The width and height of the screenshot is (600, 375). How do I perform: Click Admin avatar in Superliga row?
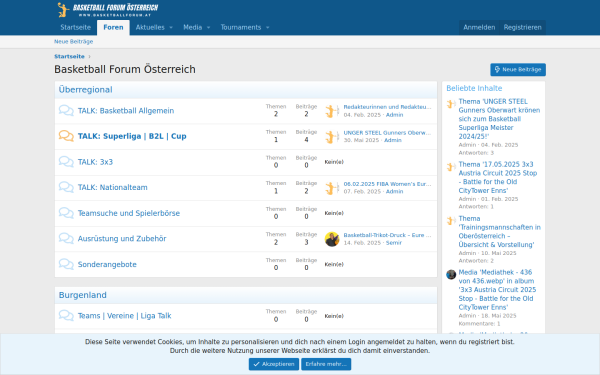point(332,137)
